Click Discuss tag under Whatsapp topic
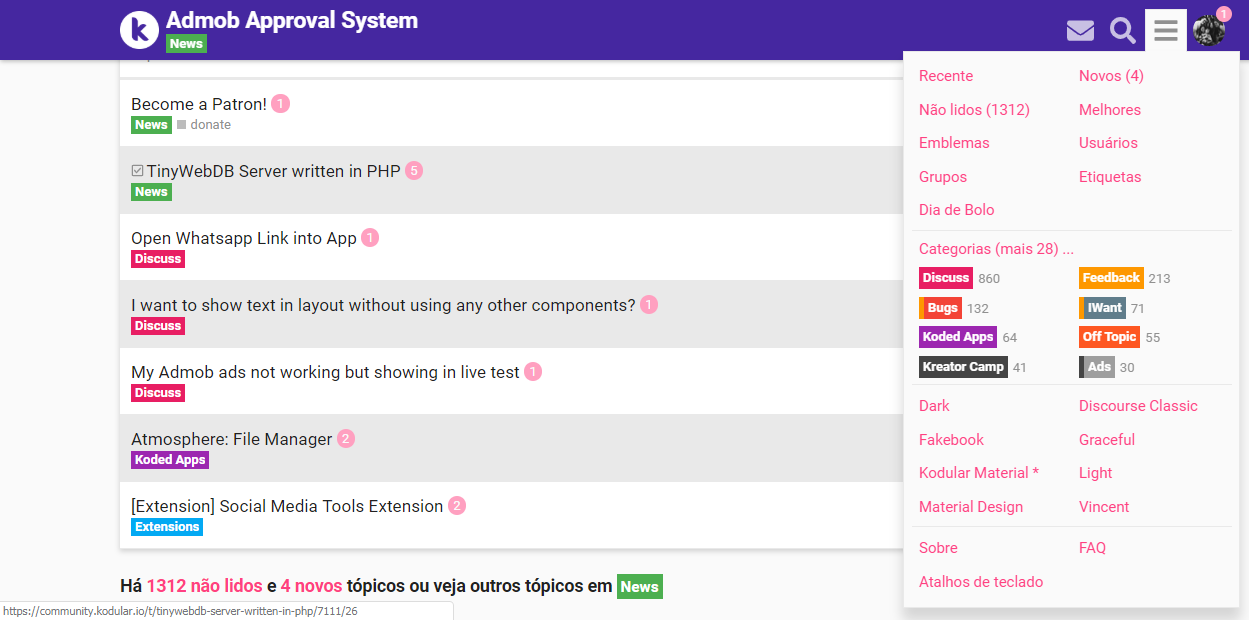Viewport: 1249px width, 620px height. click(x=158, y=259)
